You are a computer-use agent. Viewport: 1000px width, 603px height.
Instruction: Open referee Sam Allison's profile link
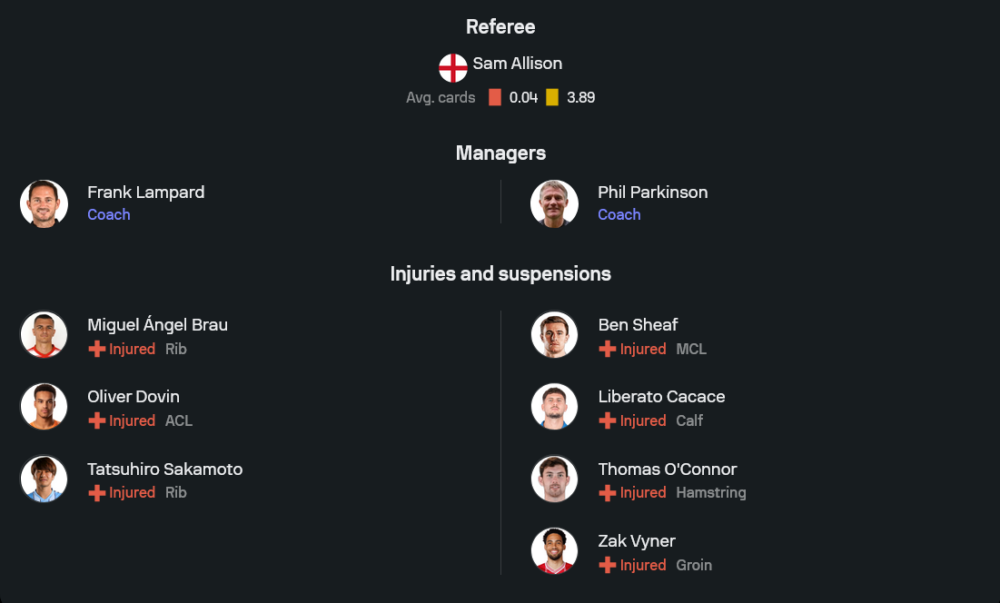[517, 63]
